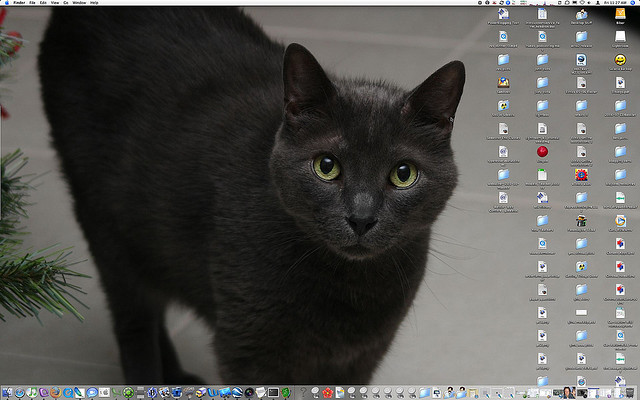Click the Terminal icon in the Dock
Image resolution: width=640 pixels, height=400 pixels.
[x=272, y=392]
